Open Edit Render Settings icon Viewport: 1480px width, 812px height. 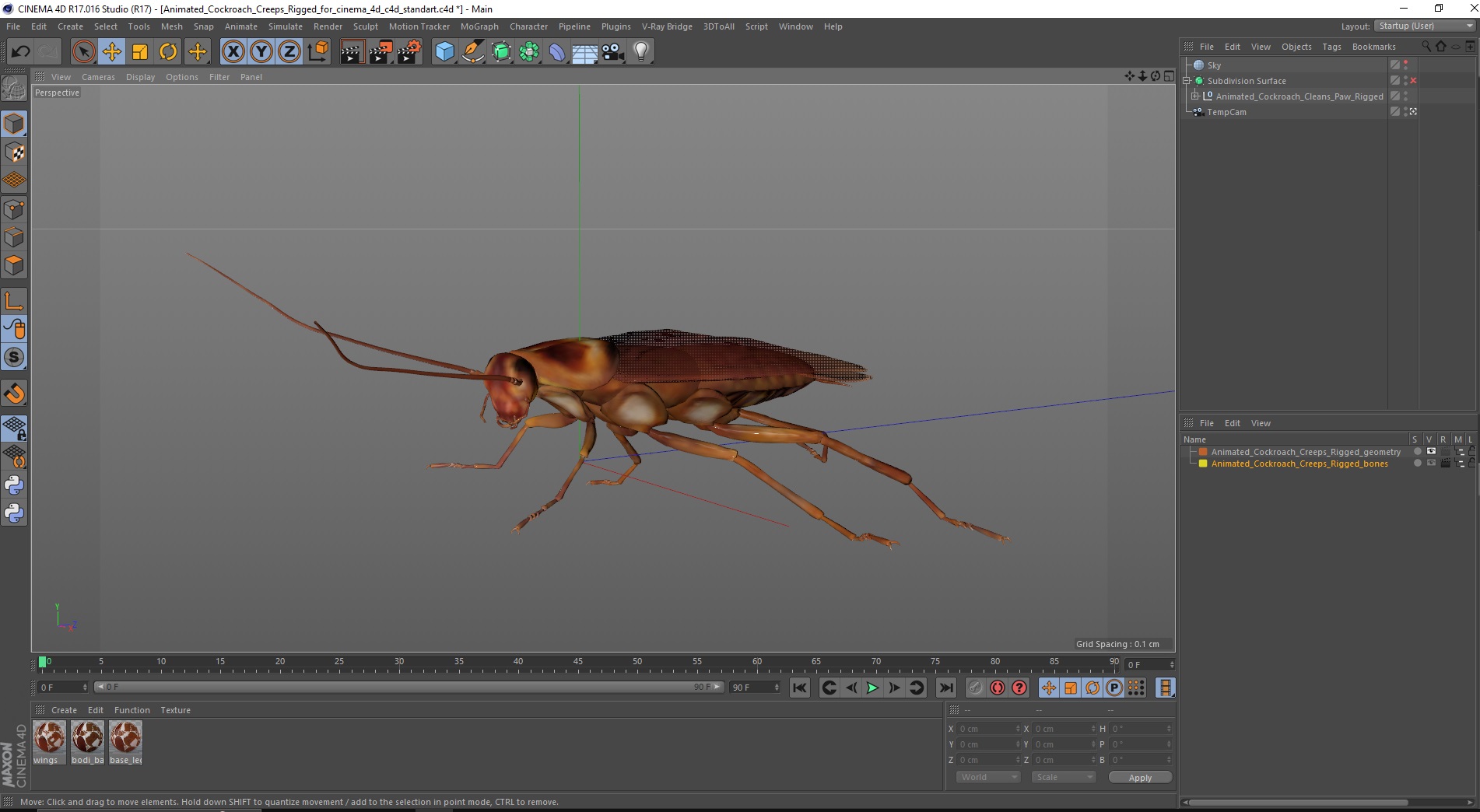[409, 52]
